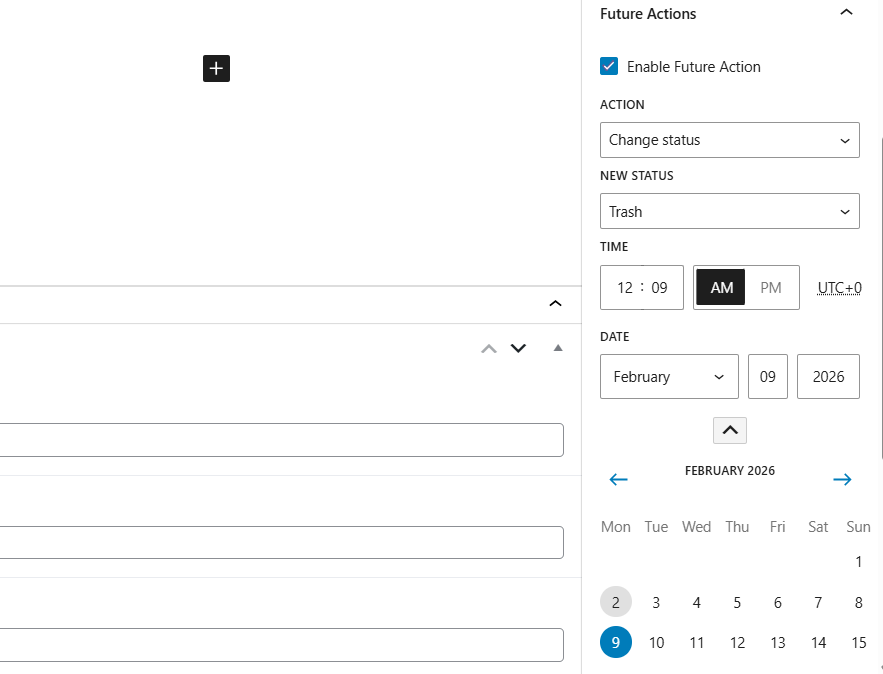The width and height of the screenshot is (883, 674).
Task: Click the year field showing 2026
Action: [828, 376]
